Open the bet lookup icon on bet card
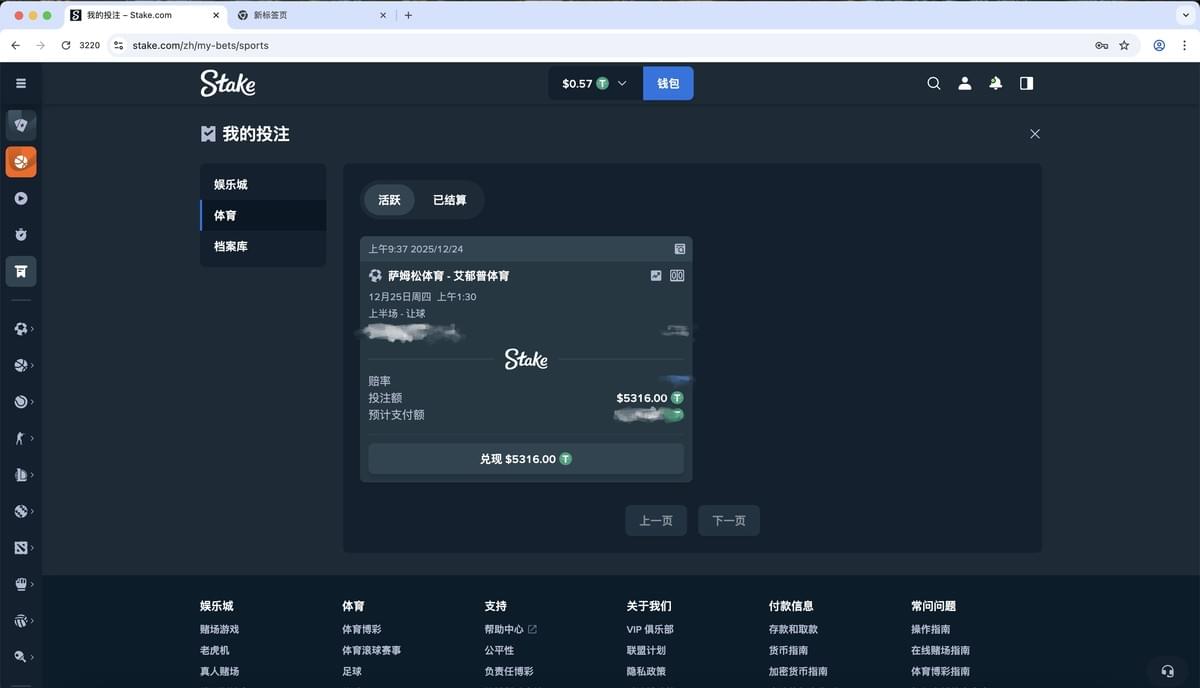 coord(680,249)
